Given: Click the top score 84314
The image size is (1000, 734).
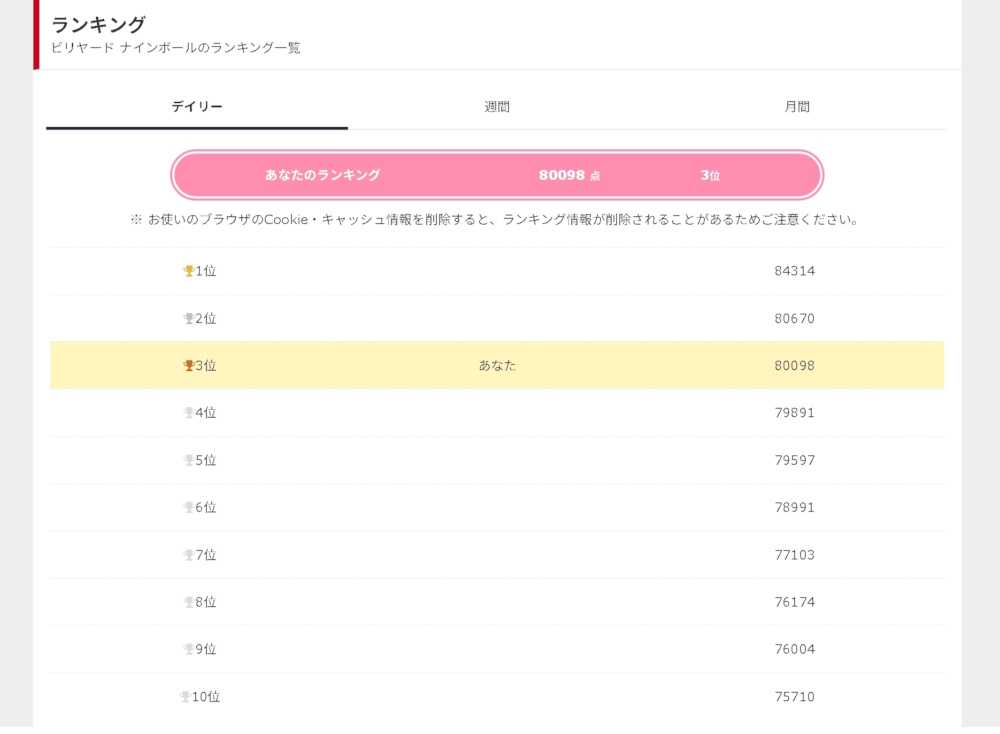Looking at the screenshot, I should 795,271.
